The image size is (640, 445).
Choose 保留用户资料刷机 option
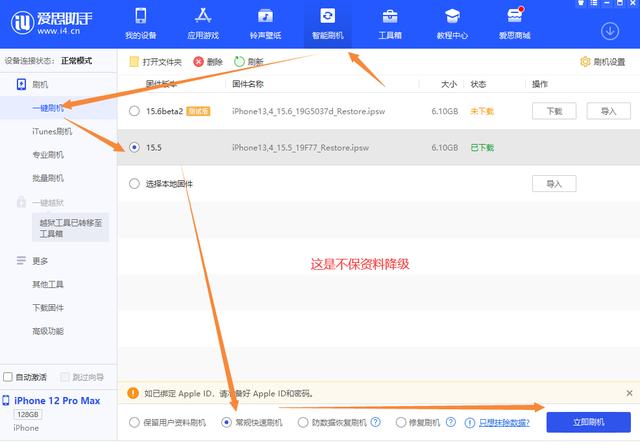click(134, 423)
